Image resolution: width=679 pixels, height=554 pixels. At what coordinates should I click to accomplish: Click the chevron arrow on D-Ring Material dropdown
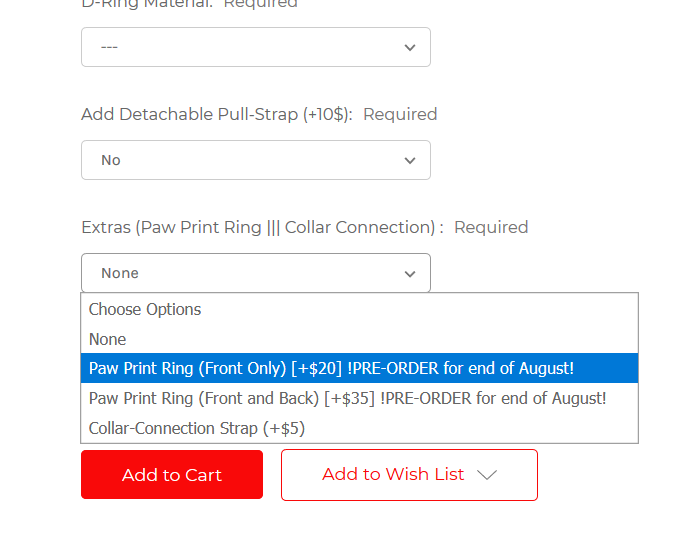click(x=410, y=48)
